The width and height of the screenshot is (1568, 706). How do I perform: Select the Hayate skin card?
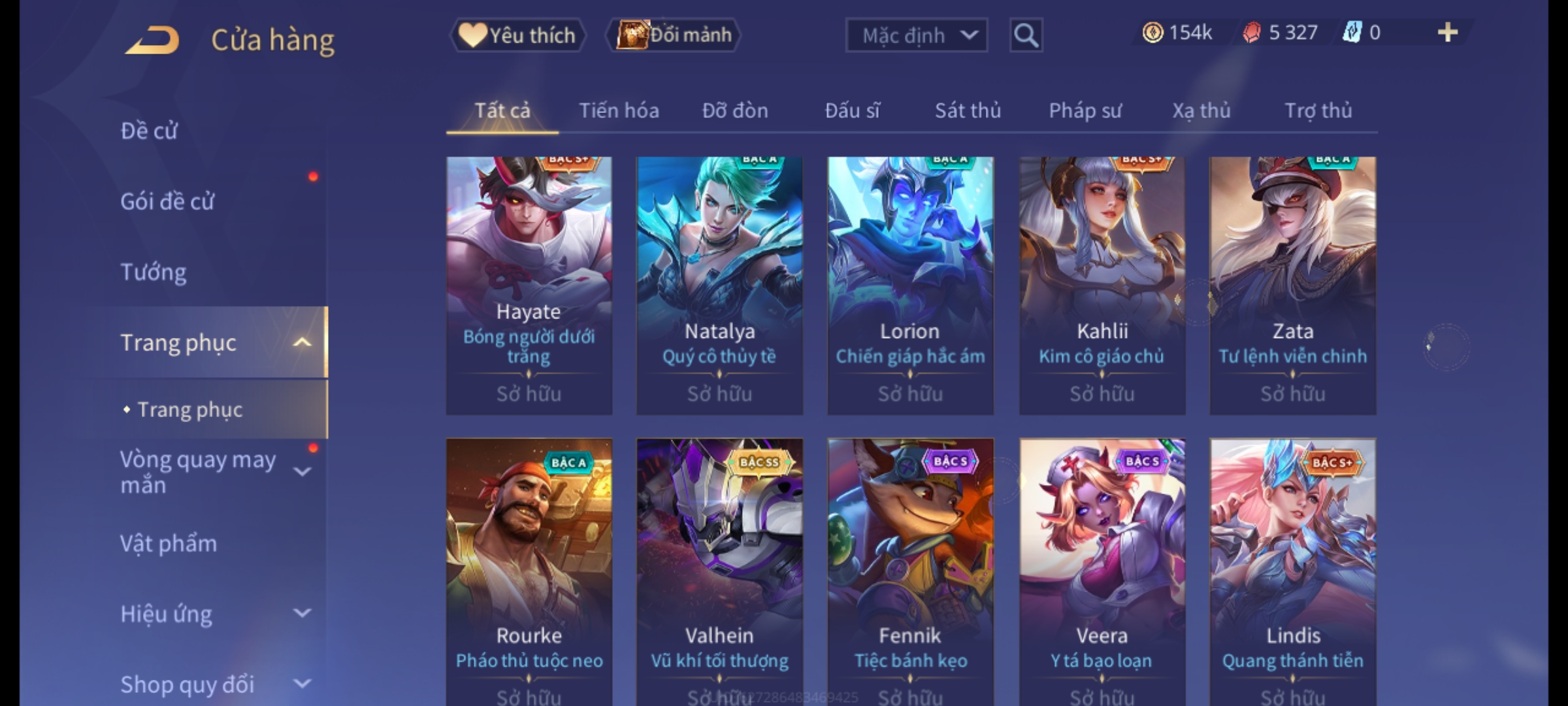point(529,286)
